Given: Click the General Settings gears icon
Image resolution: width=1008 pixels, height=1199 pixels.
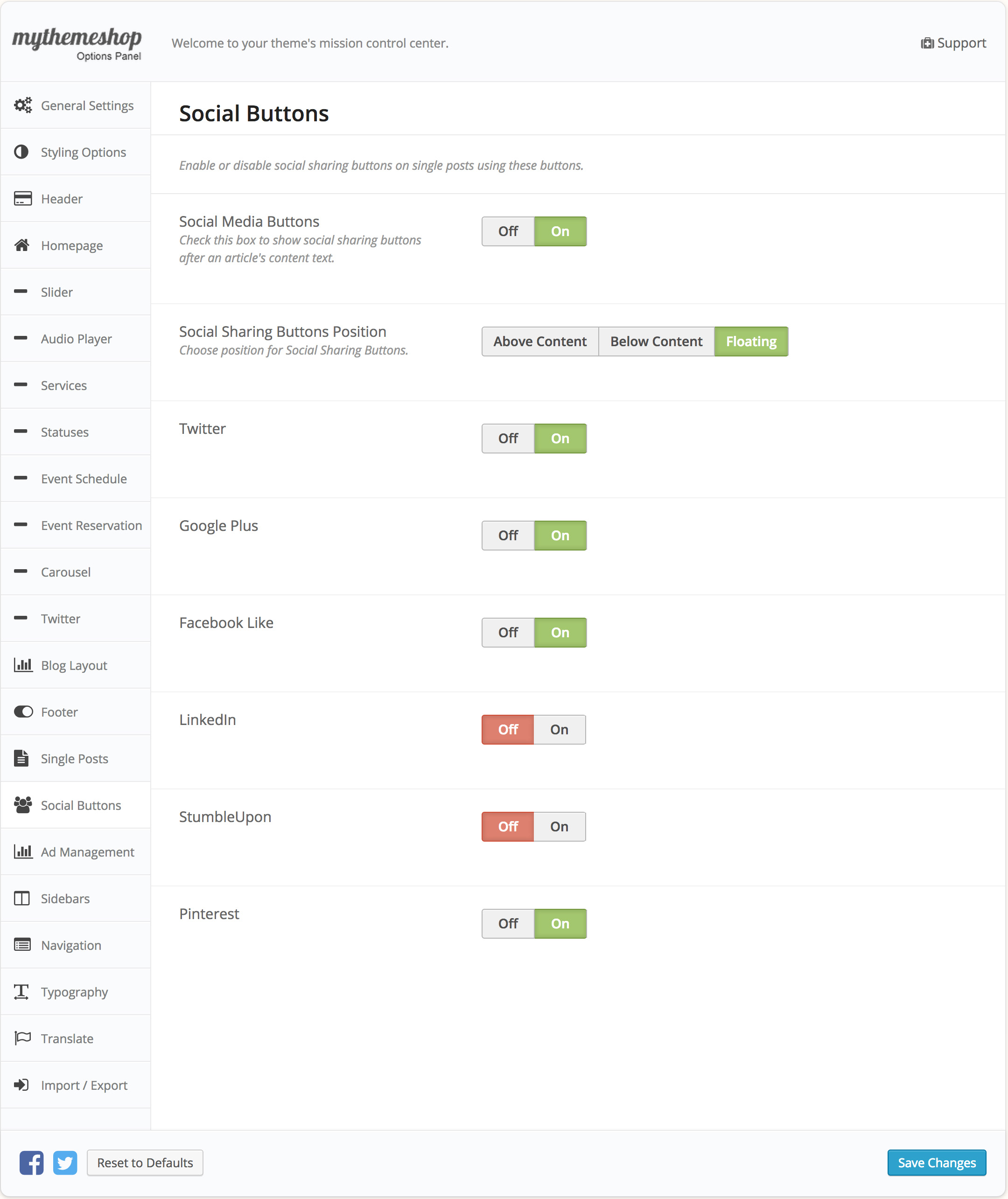Looking at the screenshot, I should tap(23, 106).
